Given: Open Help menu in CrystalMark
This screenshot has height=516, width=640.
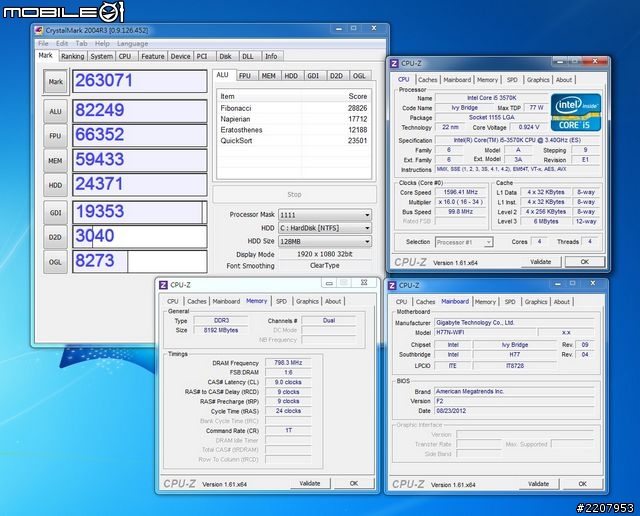Looking at the screenshot, I should [102, 43].
